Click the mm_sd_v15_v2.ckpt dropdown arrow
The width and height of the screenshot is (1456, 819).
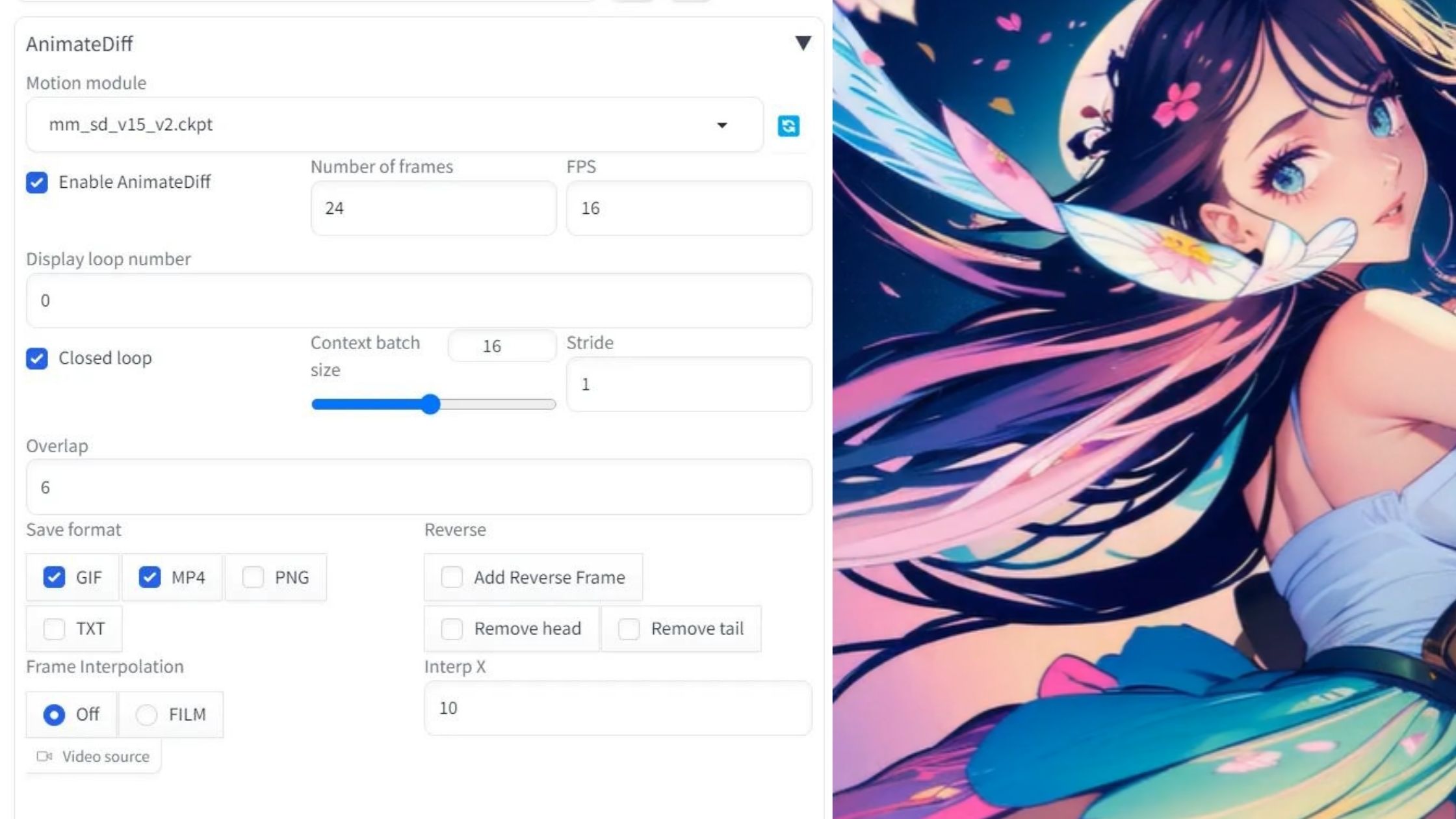pyautogui.click(x=721, y=125)
